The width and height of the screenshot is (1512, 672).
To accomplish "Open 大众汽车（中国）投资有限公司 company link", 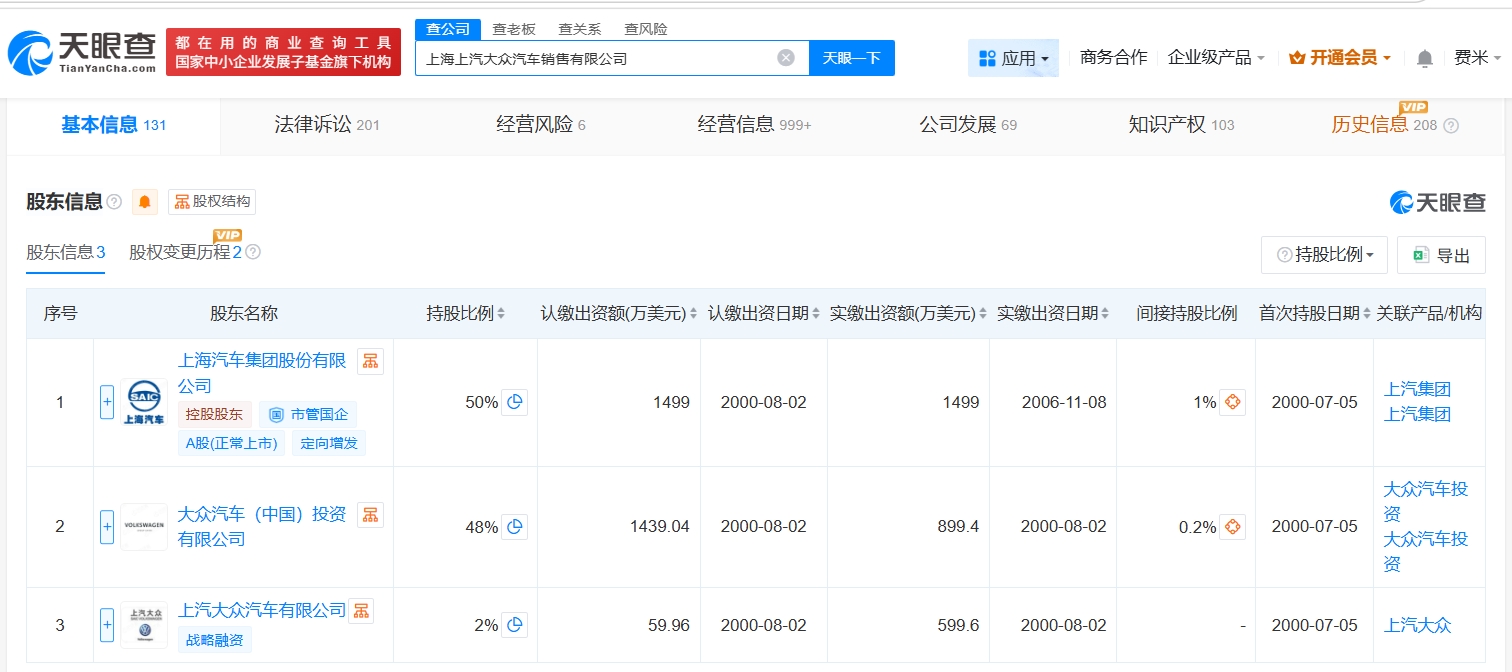I will [262, 527].
